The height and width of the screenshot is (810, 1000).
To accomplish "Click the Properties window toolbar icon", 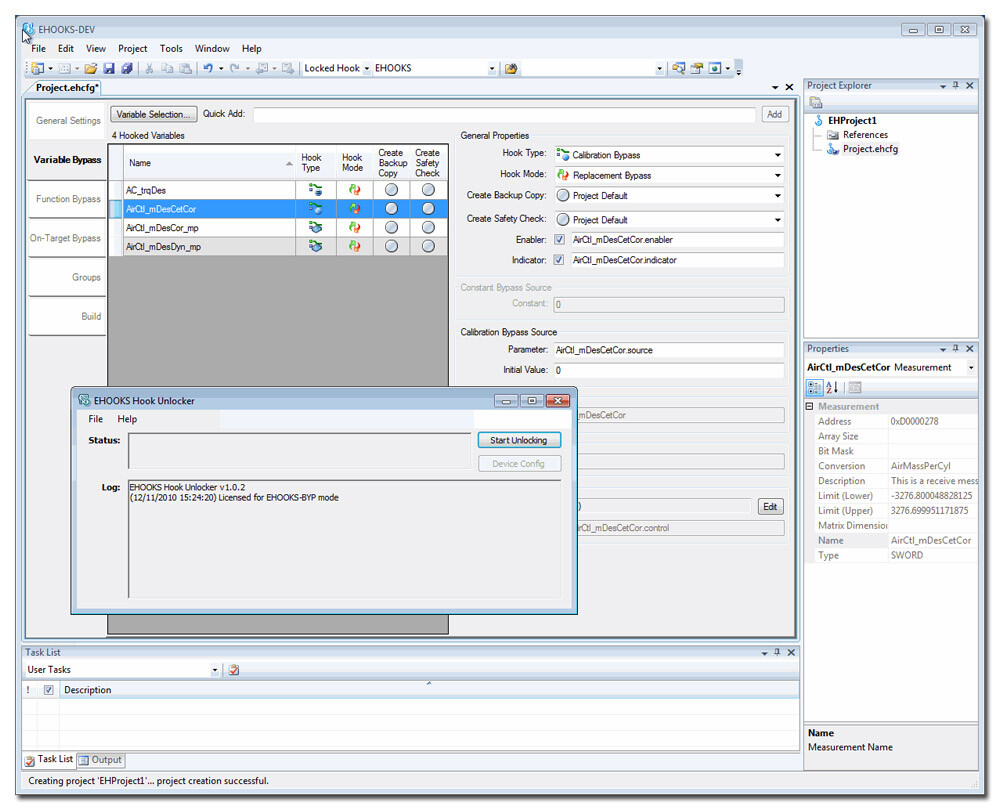I will [x=696, y=68].
